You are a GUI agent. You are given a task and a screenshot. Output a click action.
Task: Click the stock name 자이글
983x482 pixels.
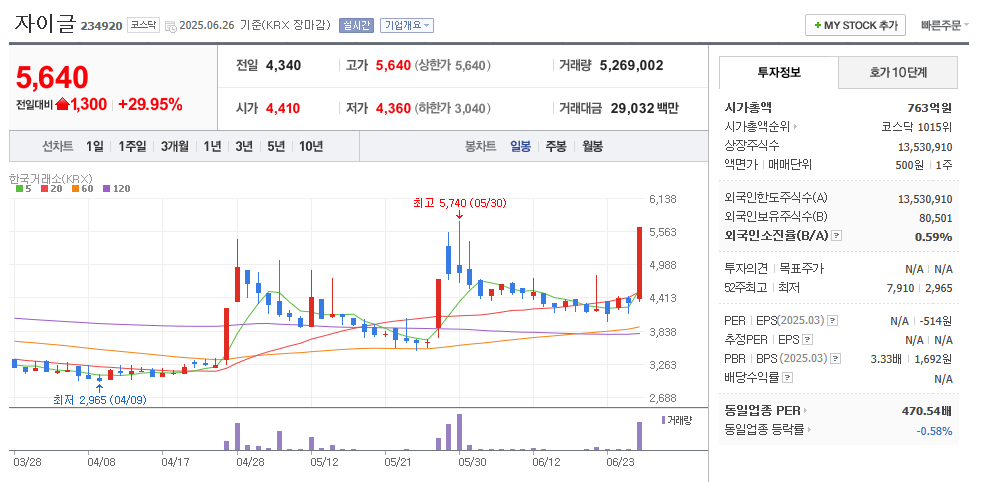pyautogui.click(x=45, y=24)
